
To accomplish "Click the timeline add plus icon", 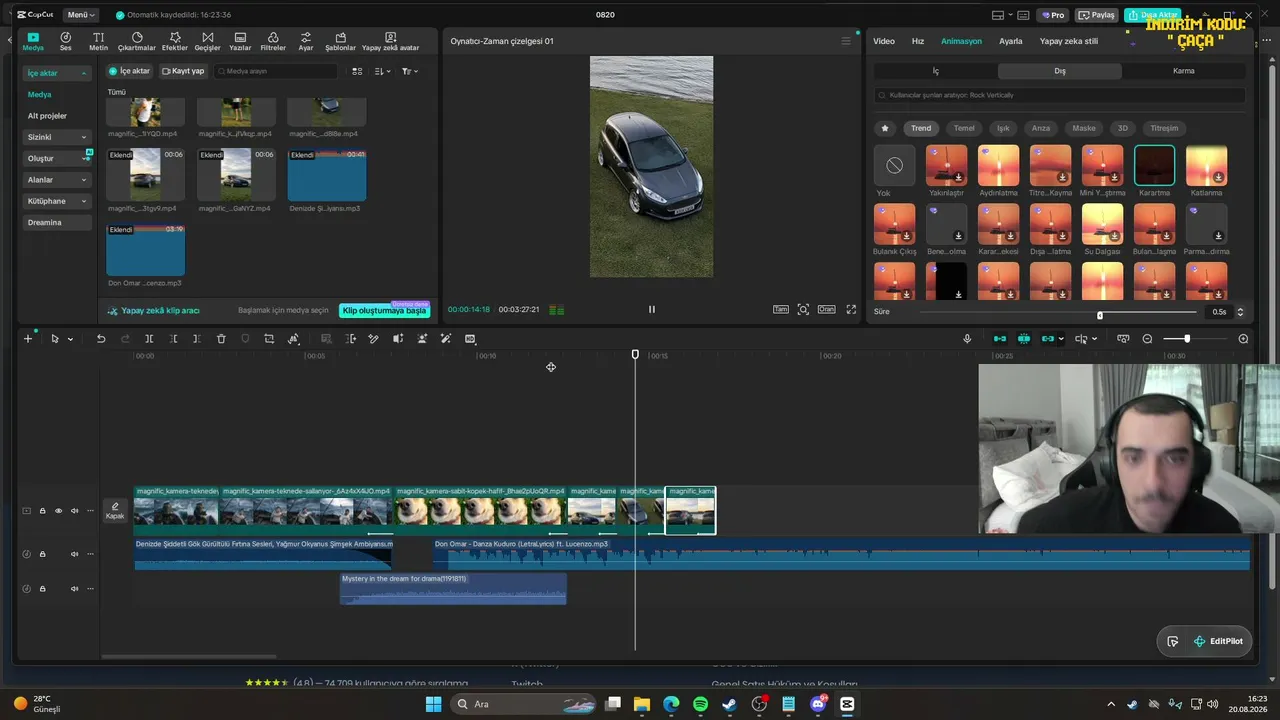I will [x=28, y=339].
